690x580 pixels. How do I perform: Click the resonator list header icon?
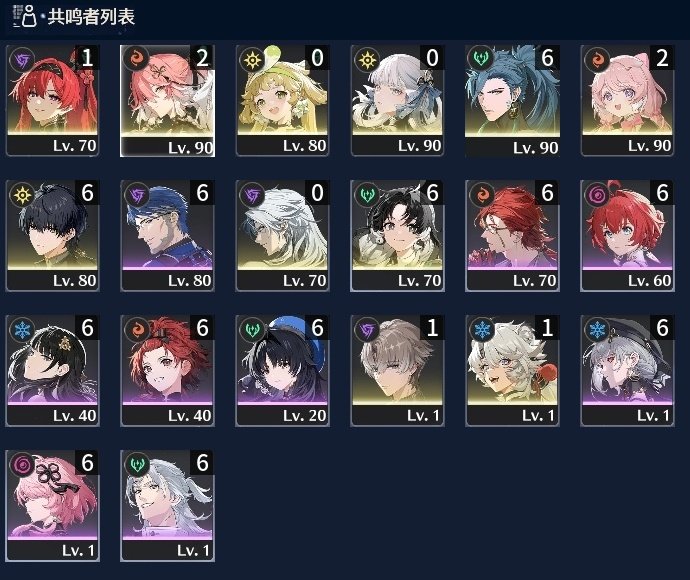pos(25,16)
